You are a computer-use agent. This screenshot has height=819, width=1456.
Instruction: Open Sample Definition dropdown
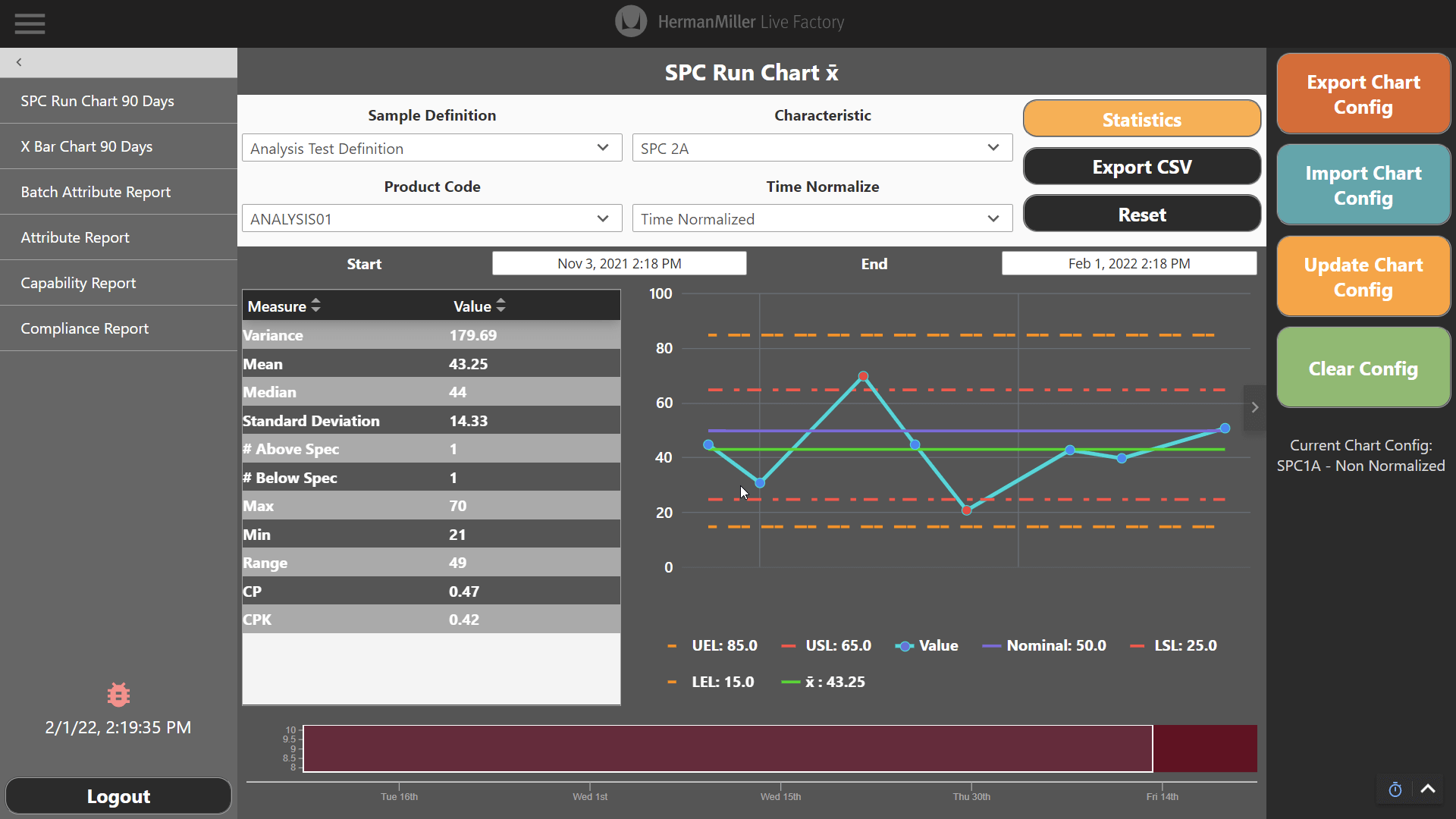[431, 148]
